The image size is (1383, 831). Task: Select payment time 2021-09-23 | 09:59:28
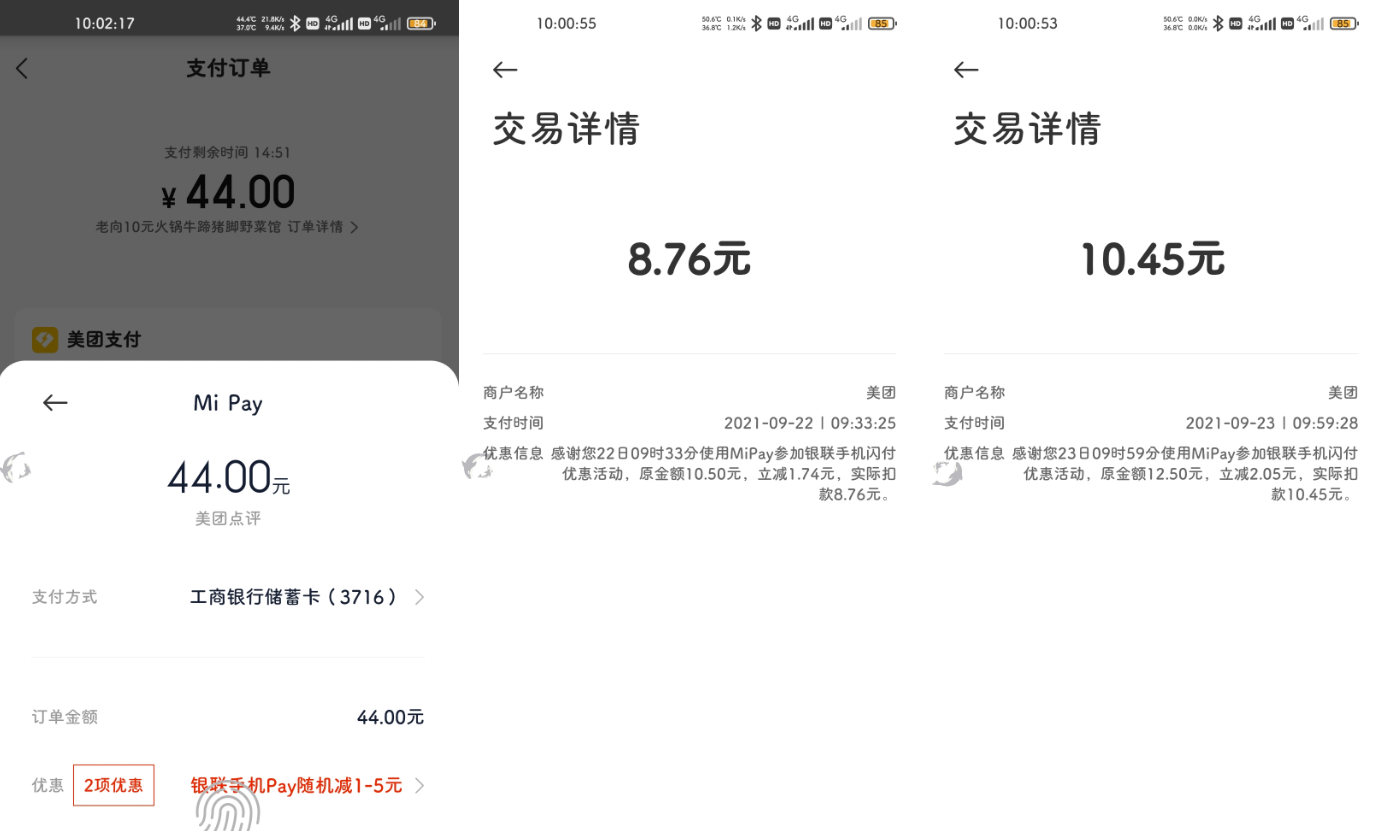[x=1271, y=423]
